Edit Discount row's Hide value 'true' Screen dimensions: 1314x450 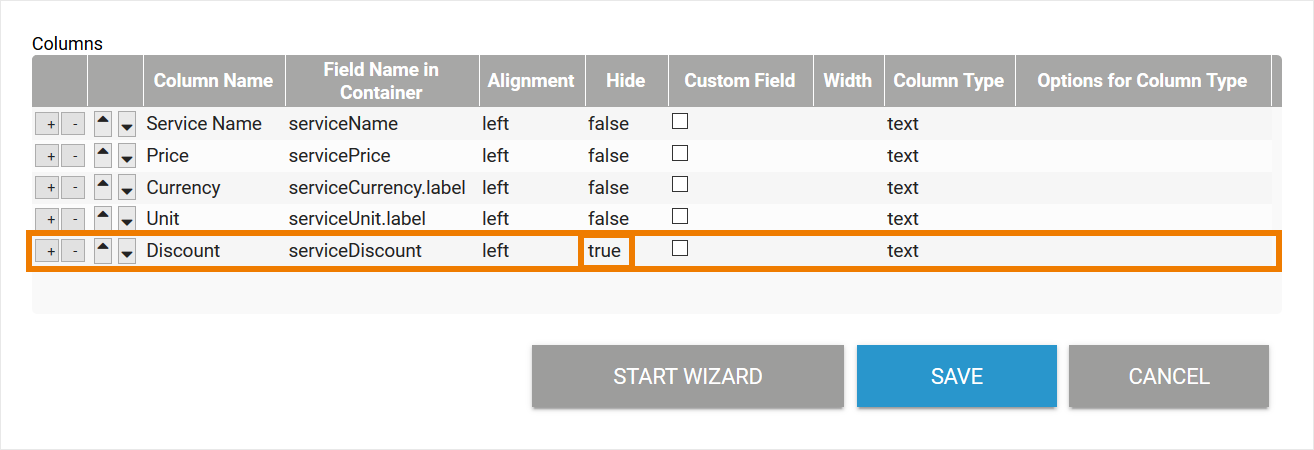click(x=605, y=251)
